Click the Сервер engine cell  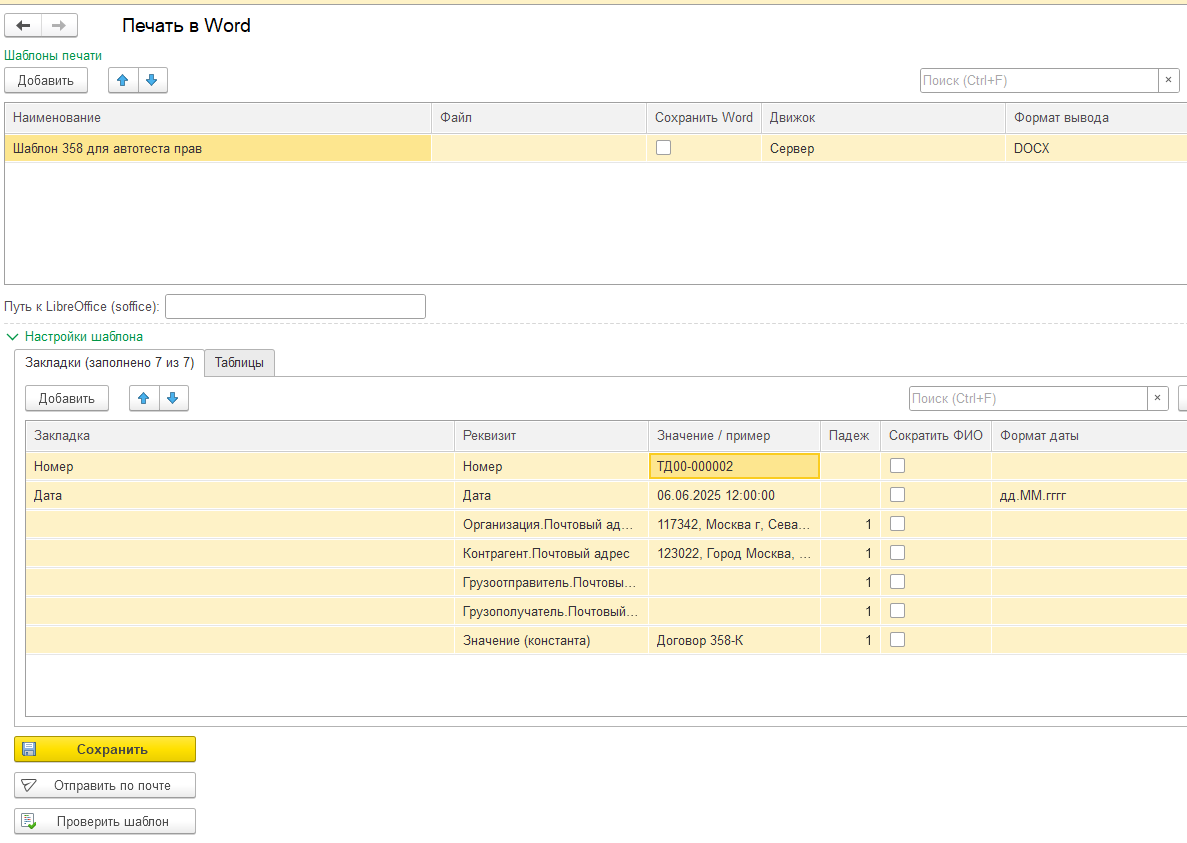883,148
